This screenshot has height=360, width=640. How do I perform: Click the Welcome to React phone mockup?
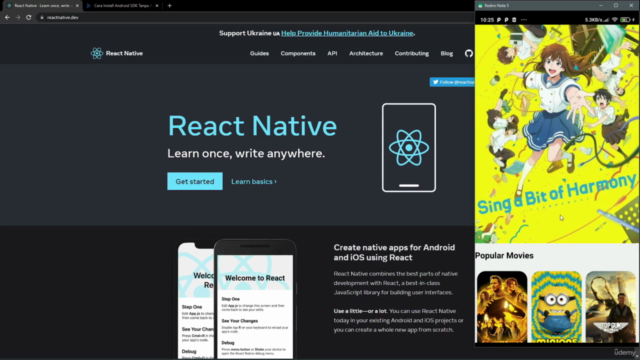click(x=255, y=299)
